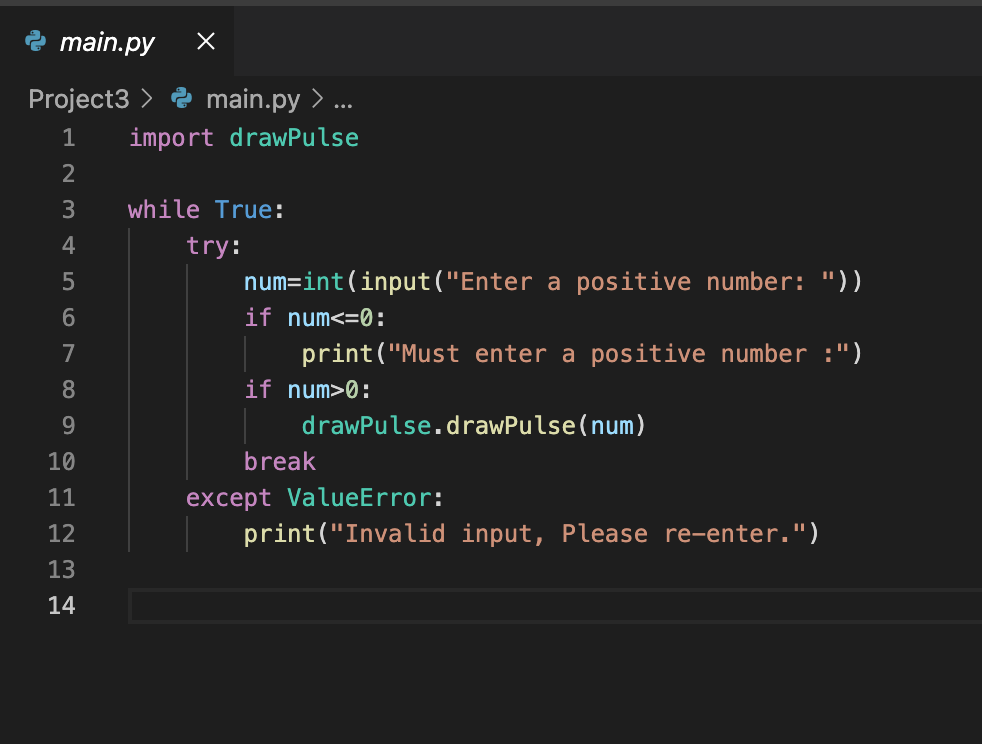Viewport: 982px width, 744px height.
Task: Click the ValueError exception name on line 11
Action: (x=359, y=497)
